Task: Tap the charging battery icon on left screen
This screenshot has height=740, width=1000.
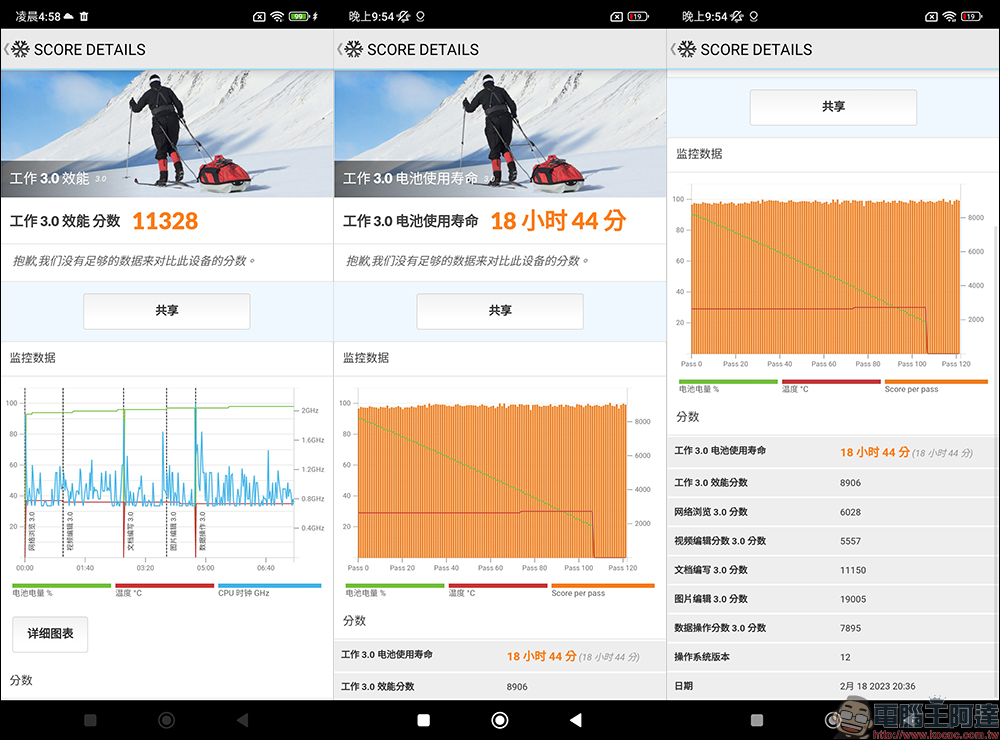Action: point(299,17)
